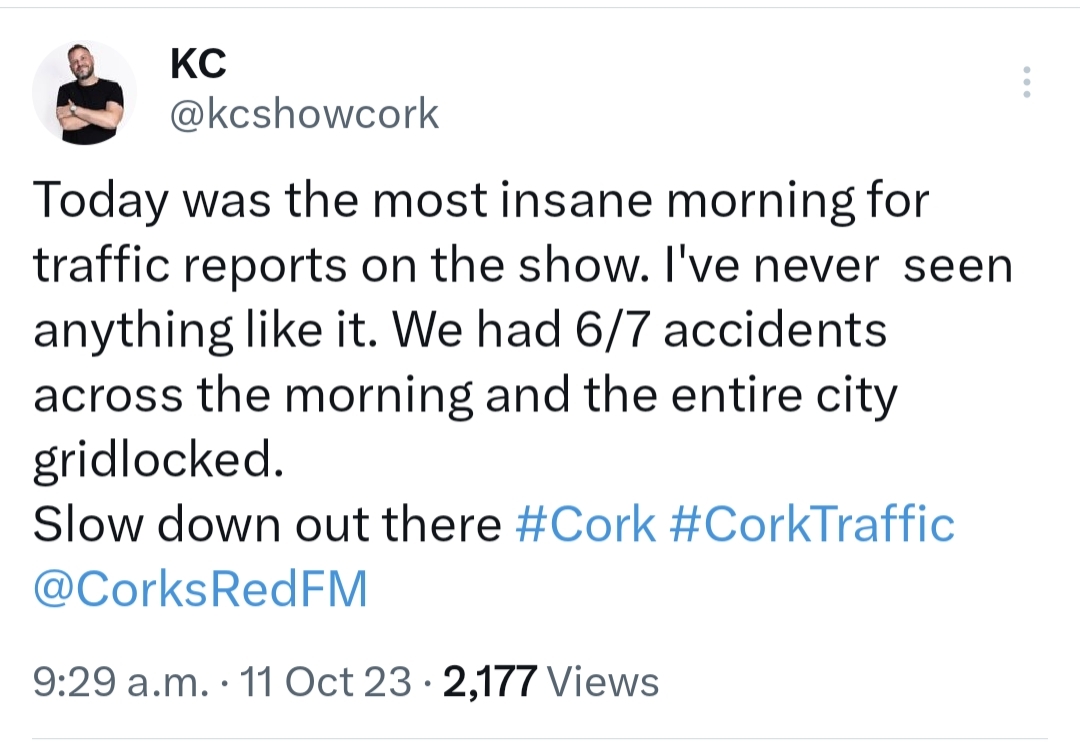Click the "Slow down out there" phrase
The height and width of the screenshot is (744, 1080).
point(267,524)
